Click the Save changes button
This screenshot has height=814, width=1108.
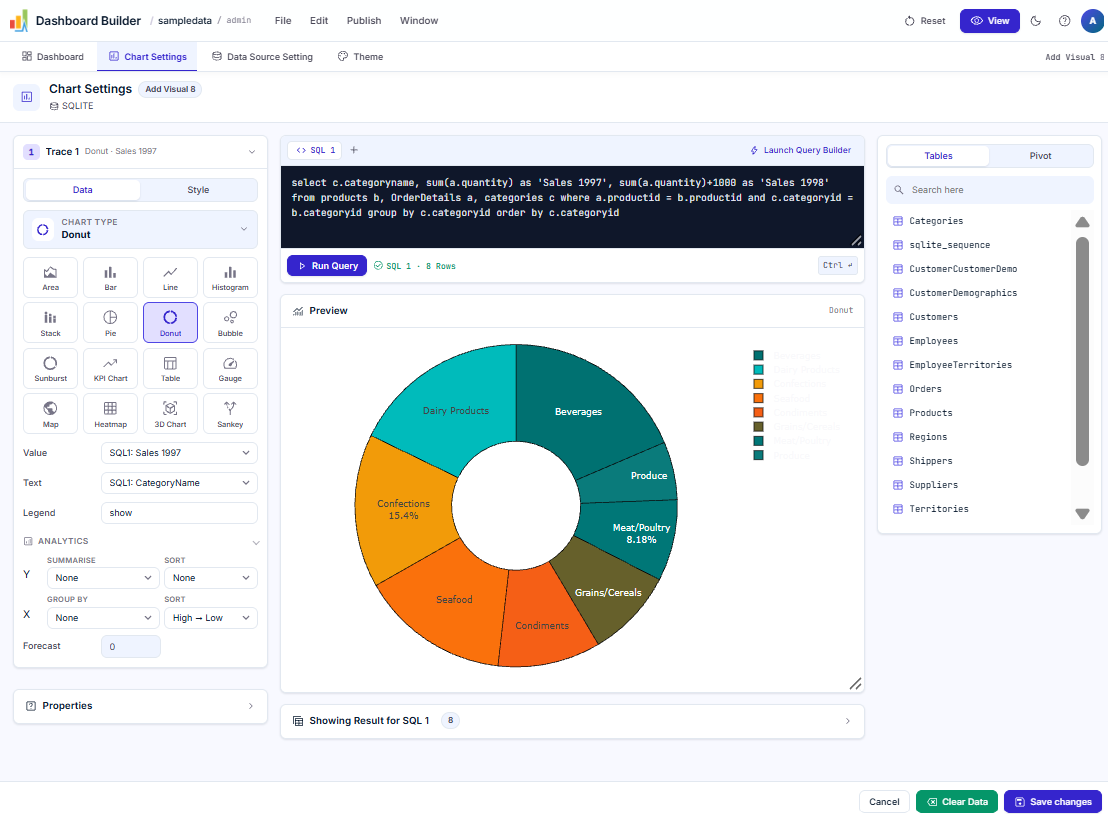coord(1053,801)
